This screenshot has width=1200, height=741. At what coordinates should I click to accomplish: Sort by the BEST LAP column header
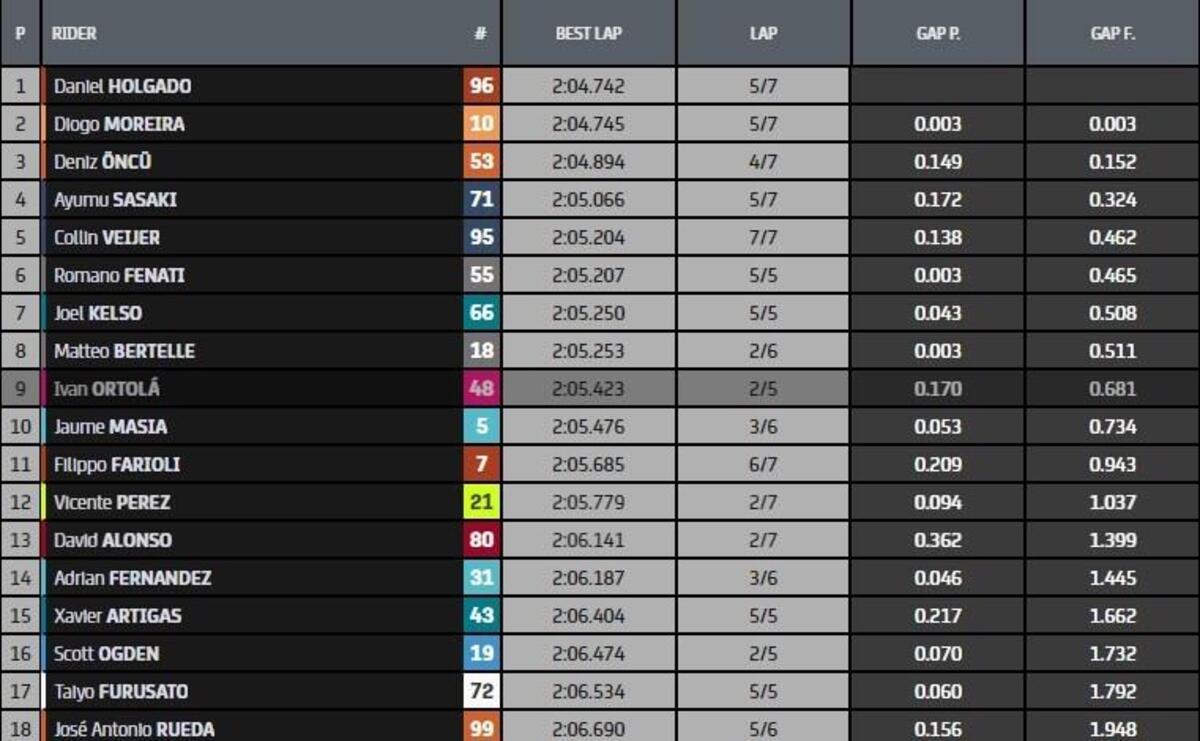[x=588, y=33]
